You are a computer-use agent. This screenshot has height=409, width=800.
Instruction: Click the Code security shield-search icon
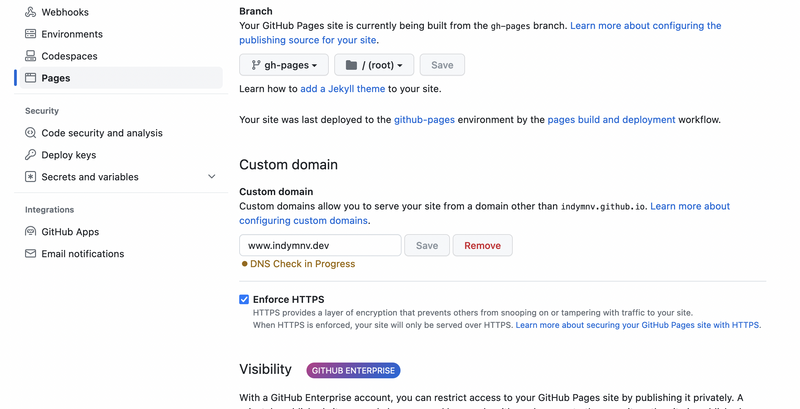[31, 133]
